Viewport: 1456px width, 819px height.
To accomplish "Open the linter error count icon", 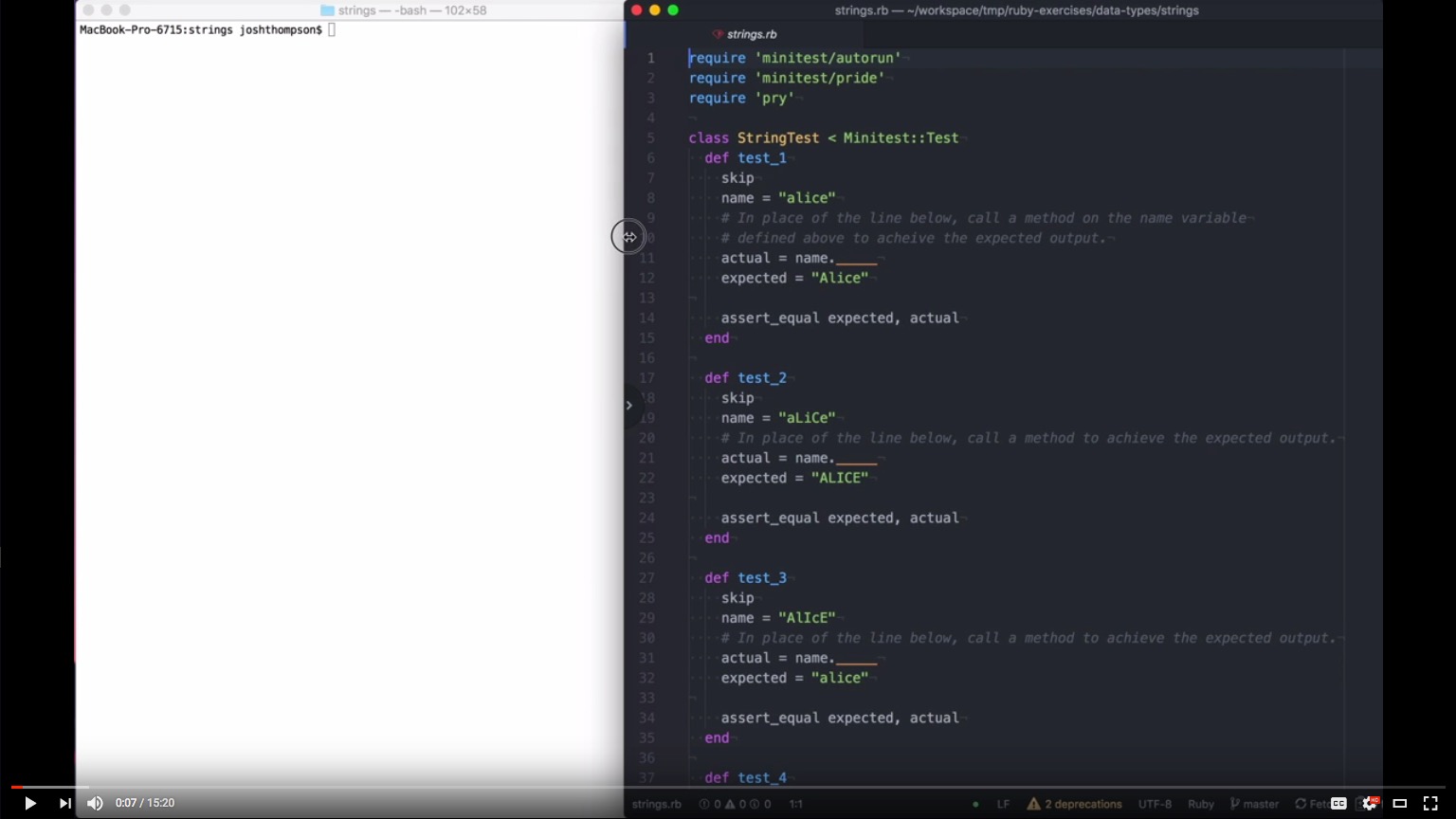I will pyautogui.click(x=704, y=804).
